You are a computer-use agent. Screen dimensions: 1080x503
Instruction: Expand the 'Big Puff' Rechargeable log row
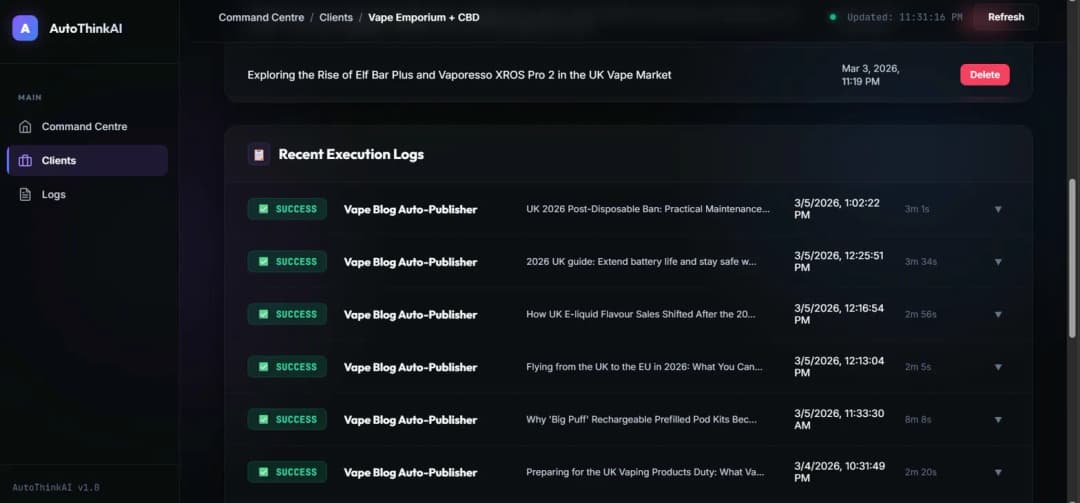pyautogui.click(x=997, y=420)
